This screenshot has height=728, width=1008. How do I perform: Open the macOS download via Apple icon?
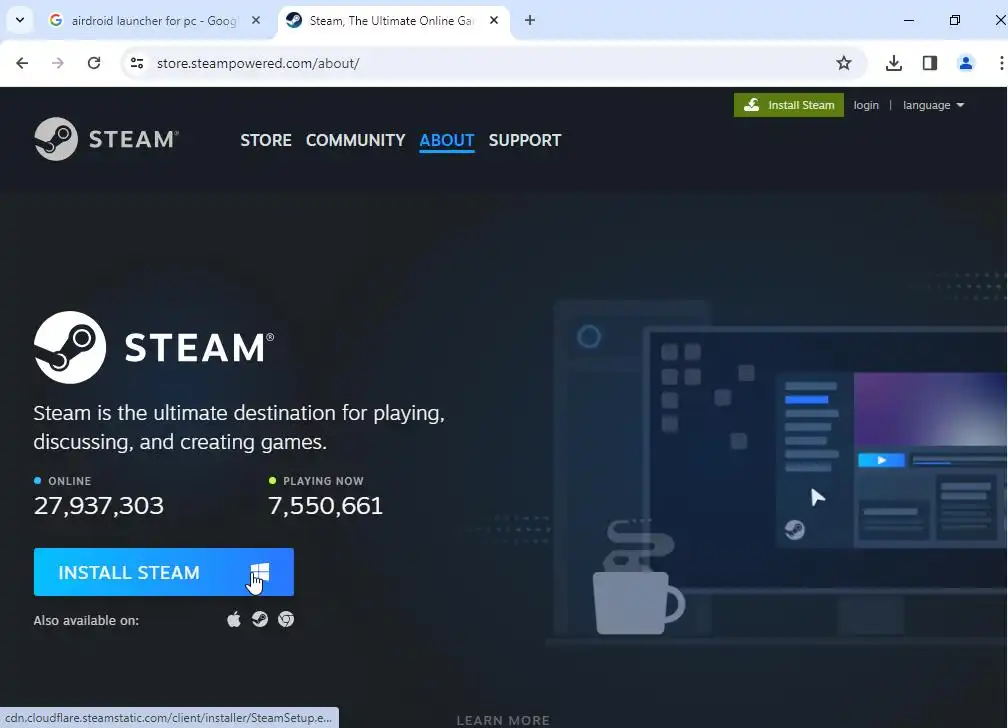point(234,619)
